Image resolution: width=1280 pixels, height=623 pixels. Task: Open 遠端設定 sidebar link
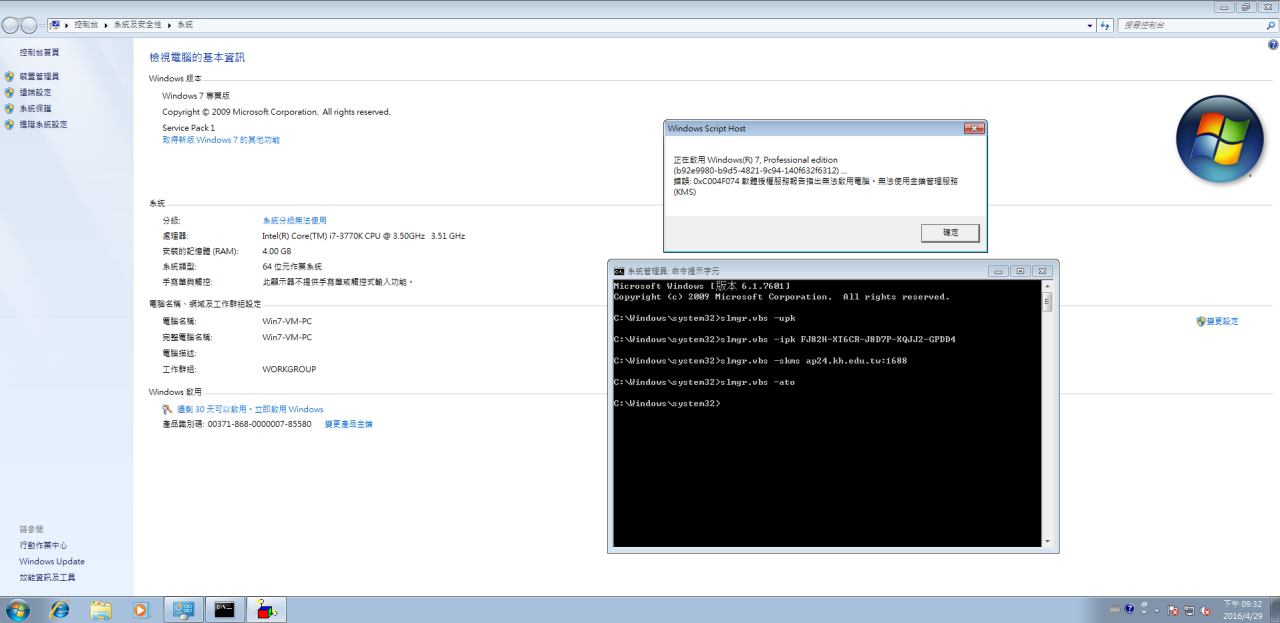35,92
